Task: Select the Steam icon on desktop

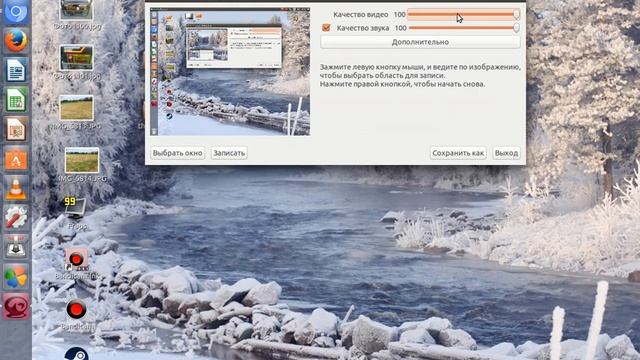Action: click(76, 354)
